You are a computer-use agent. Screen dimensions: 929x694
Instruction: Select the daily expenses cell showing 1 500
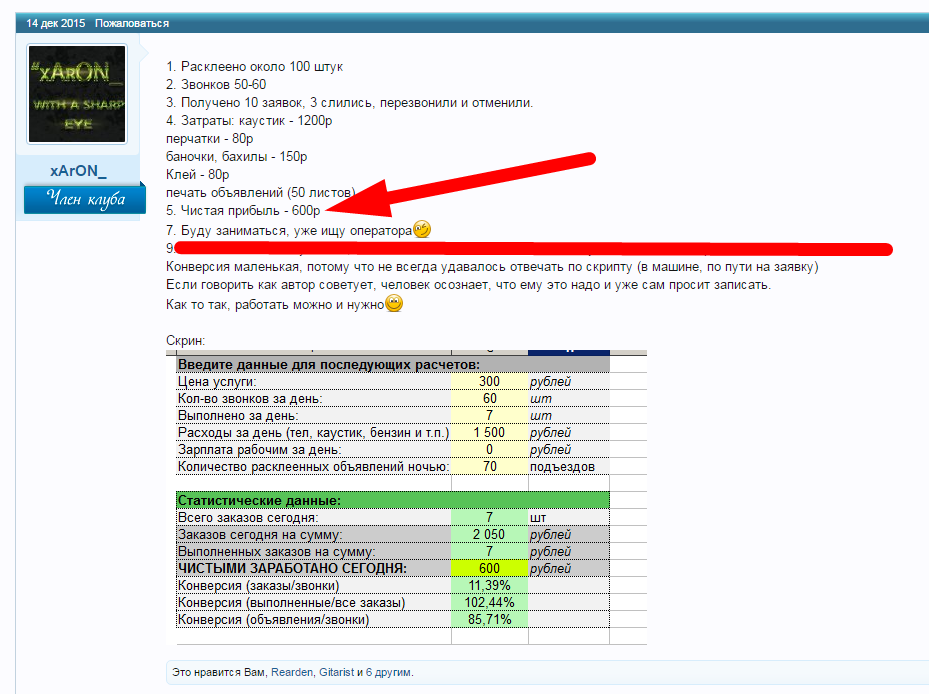(x=489, y=433)
